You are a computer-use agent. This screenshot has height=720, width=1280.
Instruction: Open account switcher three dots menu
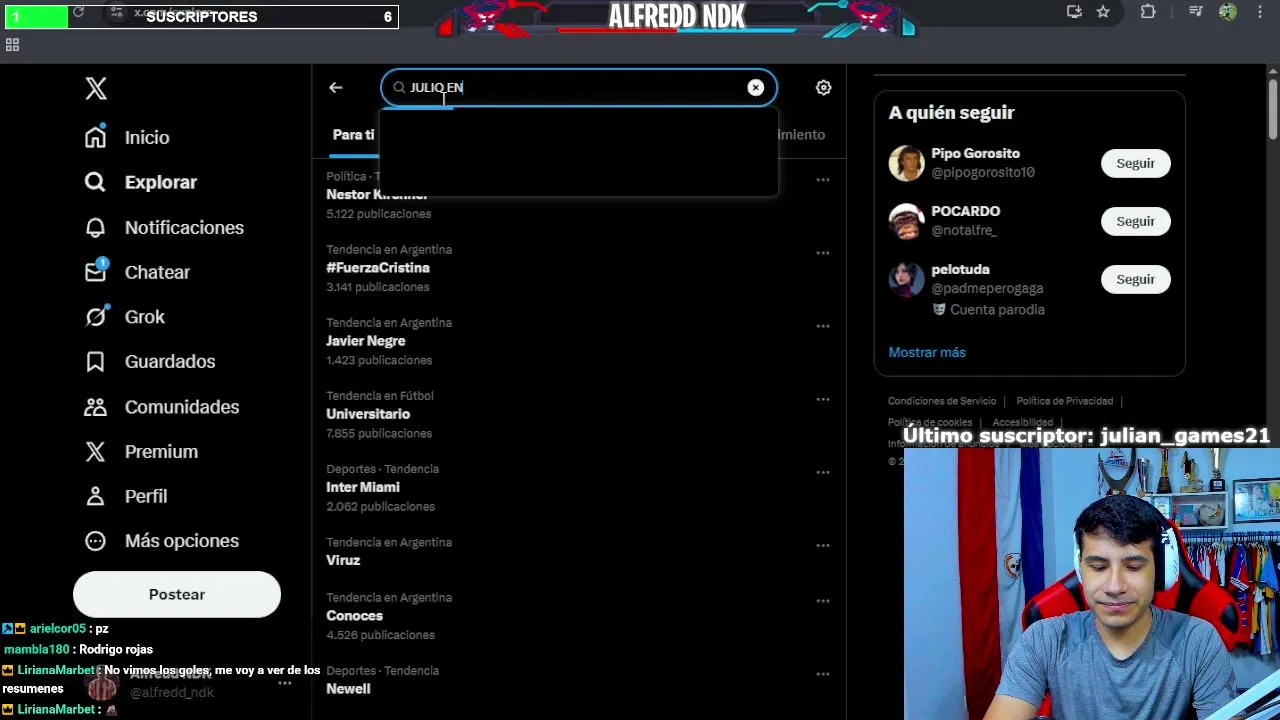pos(285,684)
